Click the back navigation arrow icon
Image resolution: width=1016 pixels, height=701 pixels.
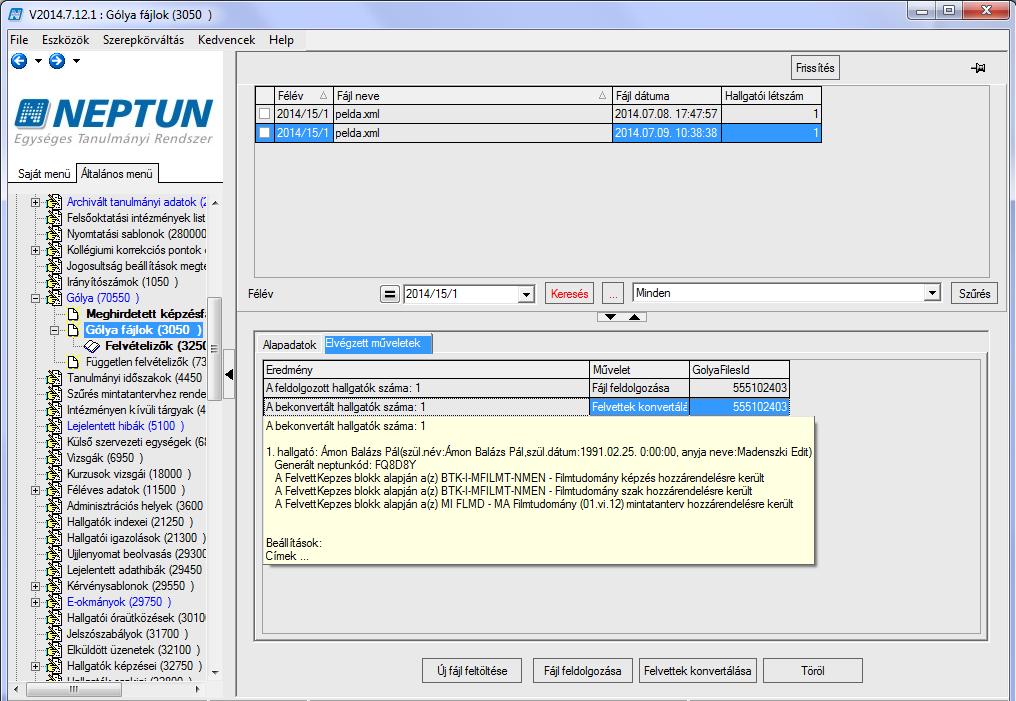[x=19, y=61]
